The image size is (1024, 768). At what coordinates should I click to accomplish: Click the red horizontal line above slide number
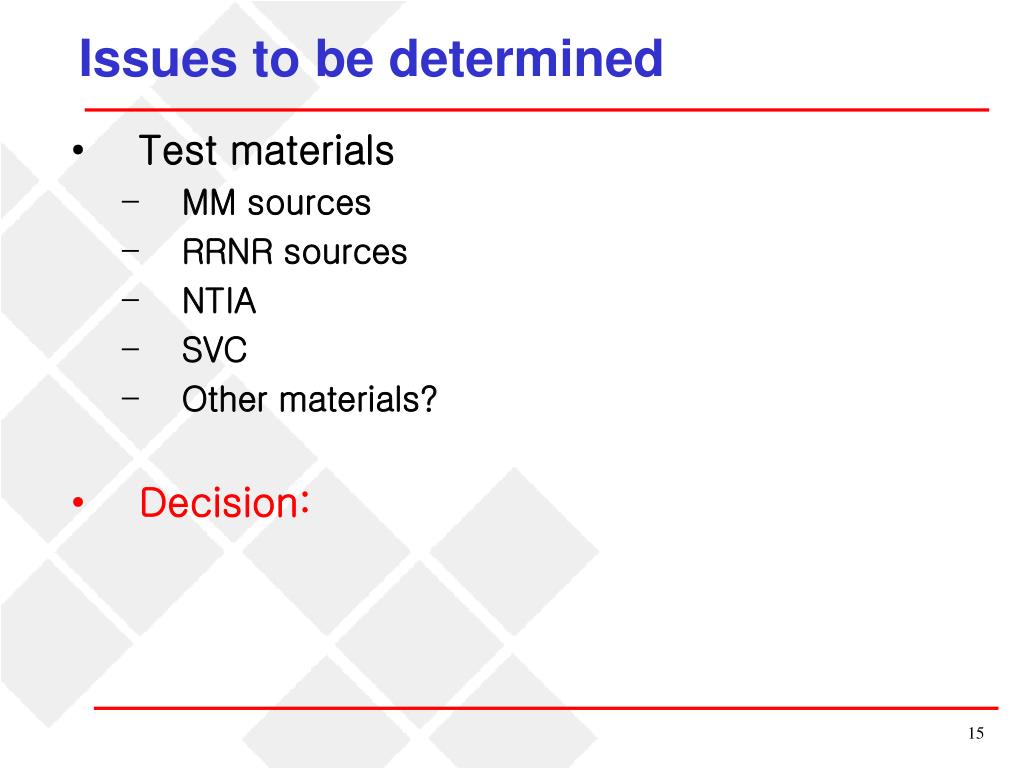click(546, 707)
